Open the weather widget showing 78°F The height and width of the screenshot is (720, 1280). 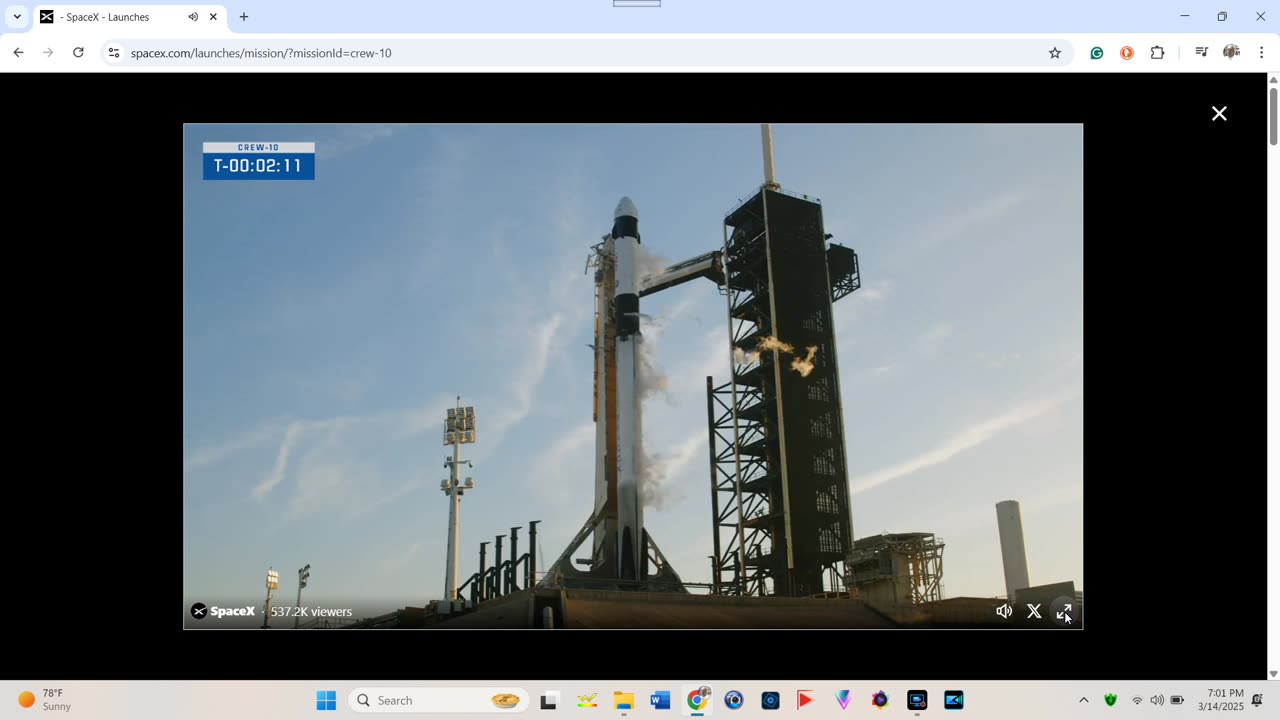pyautogui.click(x=45, y=700)
